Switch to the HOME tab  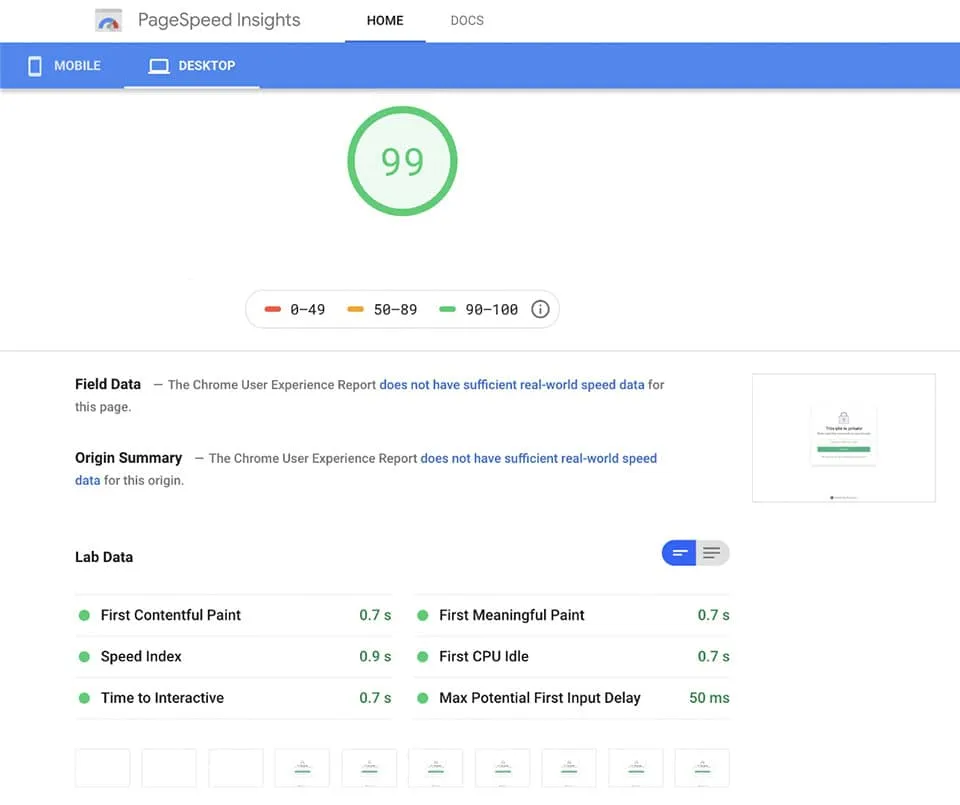[x=385, y=20]
